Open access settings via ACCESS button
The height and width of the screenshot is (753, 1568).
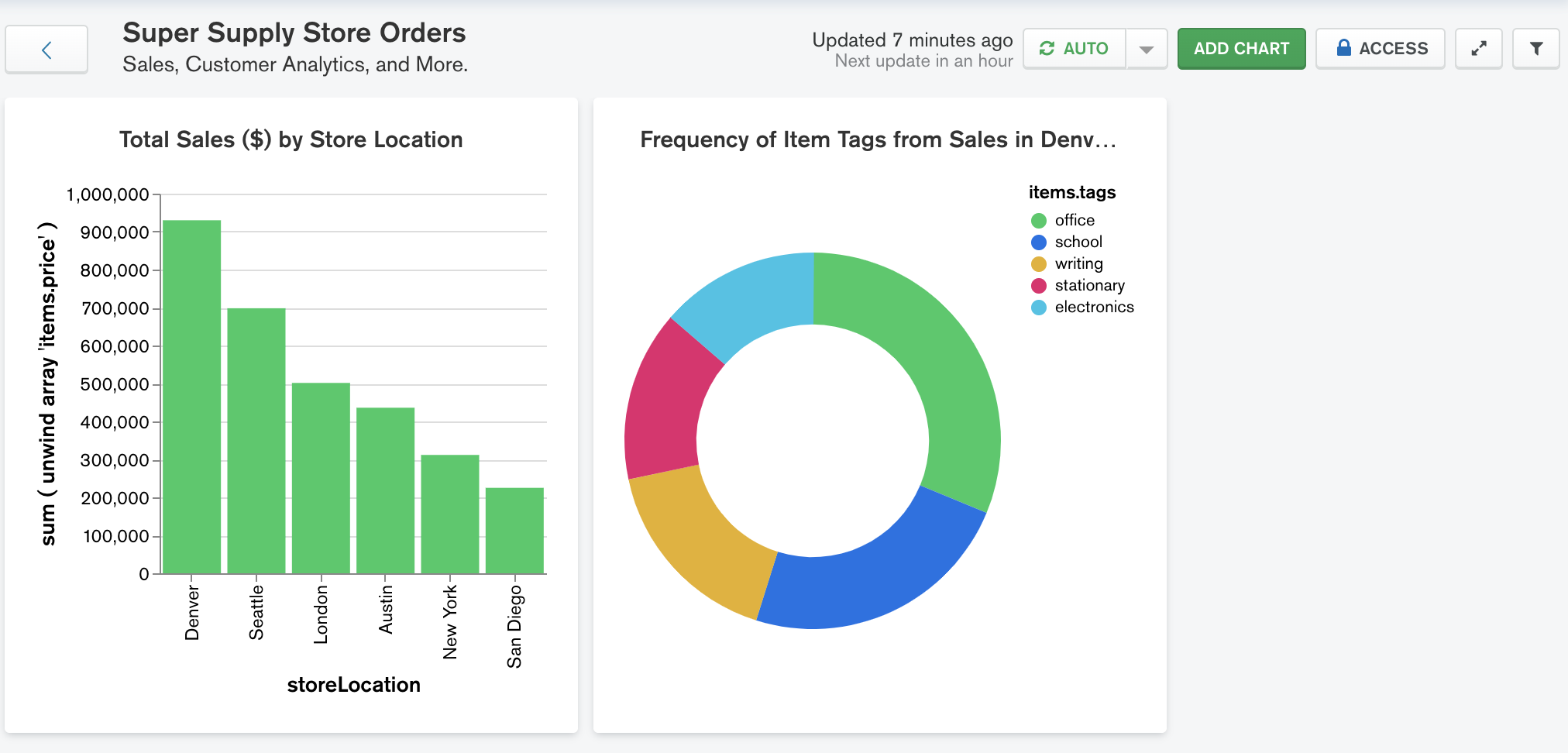pyautogui.click(x=1379, y=48)
